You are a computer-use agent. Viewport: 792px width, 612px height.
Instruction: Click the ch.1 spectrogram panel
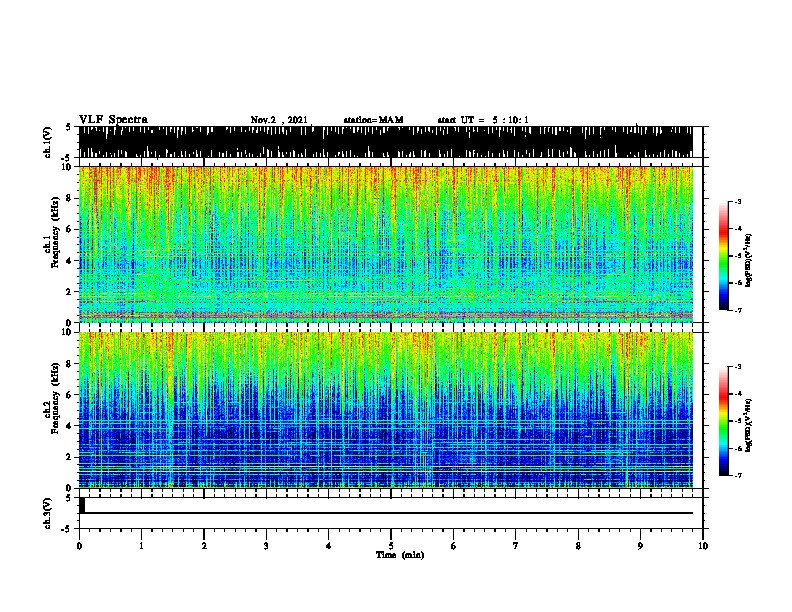(x=386, y=244)
